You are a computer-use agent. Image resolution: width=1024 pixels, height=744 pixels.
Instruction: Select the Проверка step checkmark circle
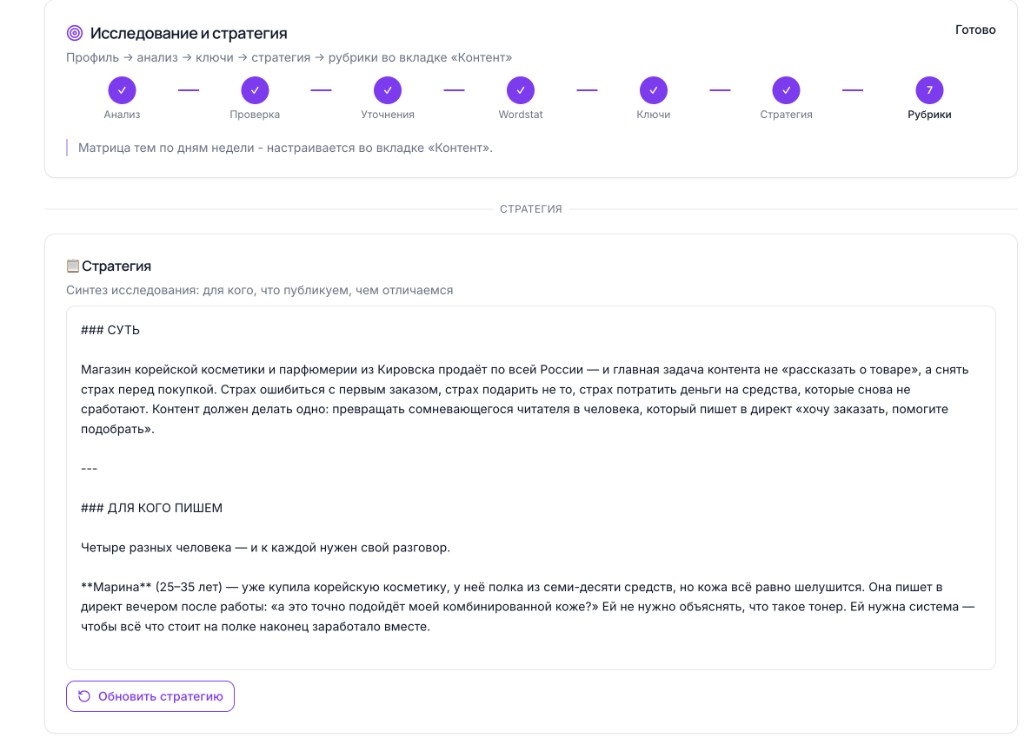[255, 90]
